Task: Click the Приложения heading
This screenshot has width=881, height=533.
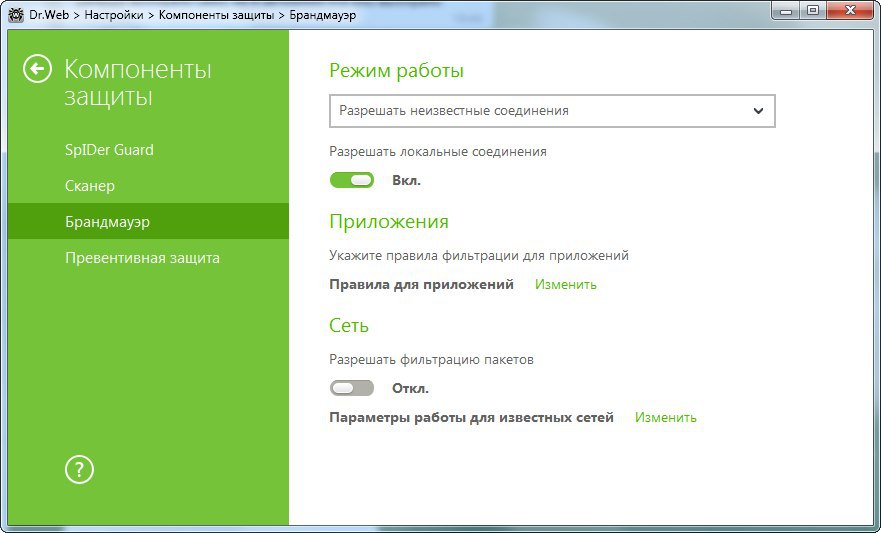Action: (x=389, y=221)
